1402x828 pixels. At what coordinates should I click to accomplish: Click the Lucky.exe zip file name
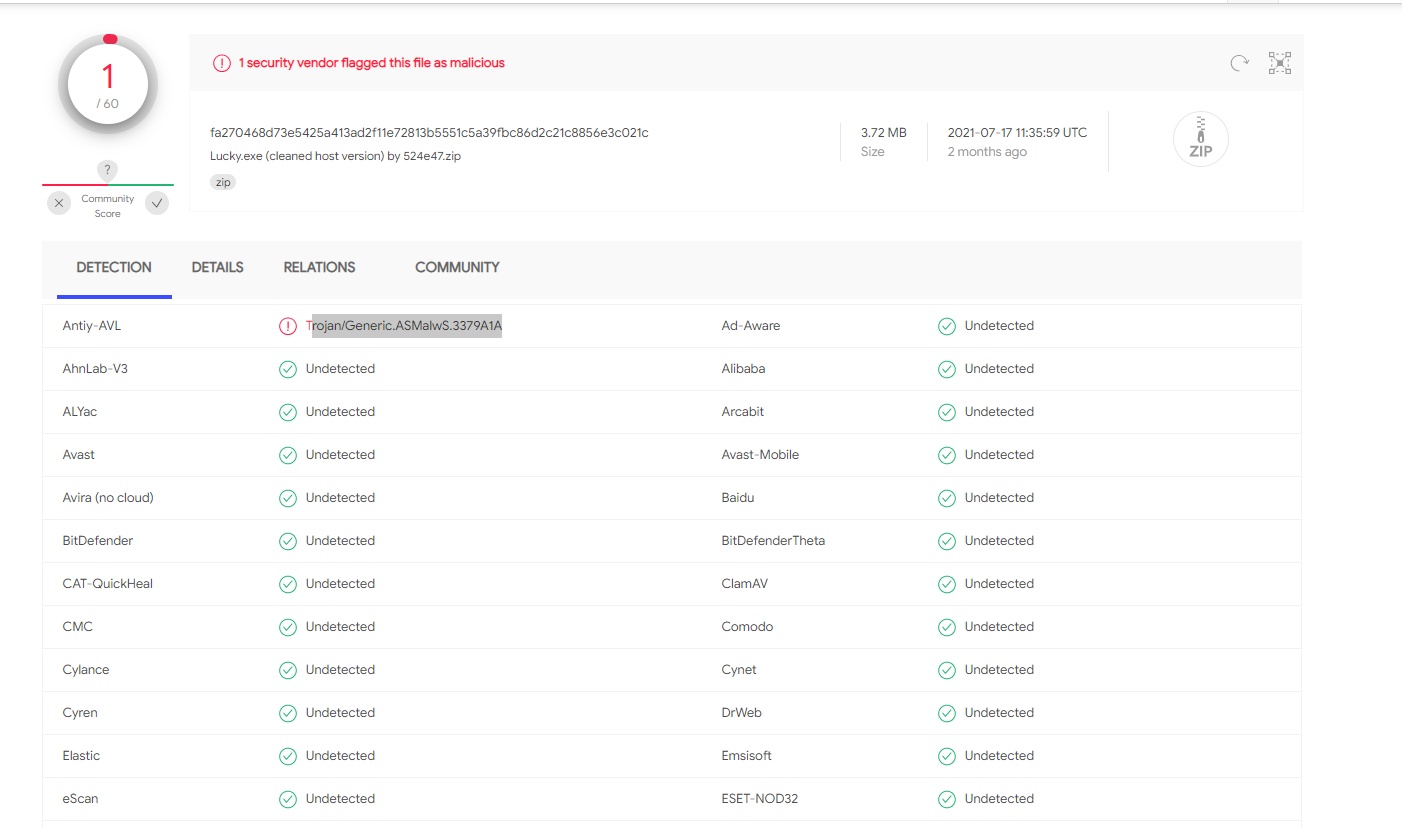335,156
